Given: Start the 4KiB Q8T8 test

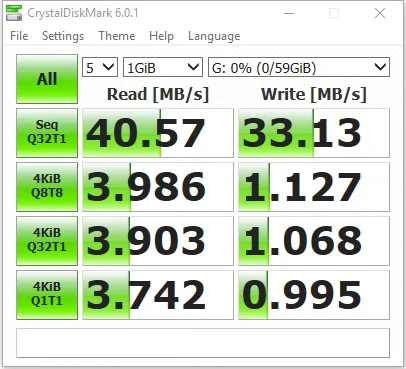Looking at the screenshot, I should [x=47, y=187].
